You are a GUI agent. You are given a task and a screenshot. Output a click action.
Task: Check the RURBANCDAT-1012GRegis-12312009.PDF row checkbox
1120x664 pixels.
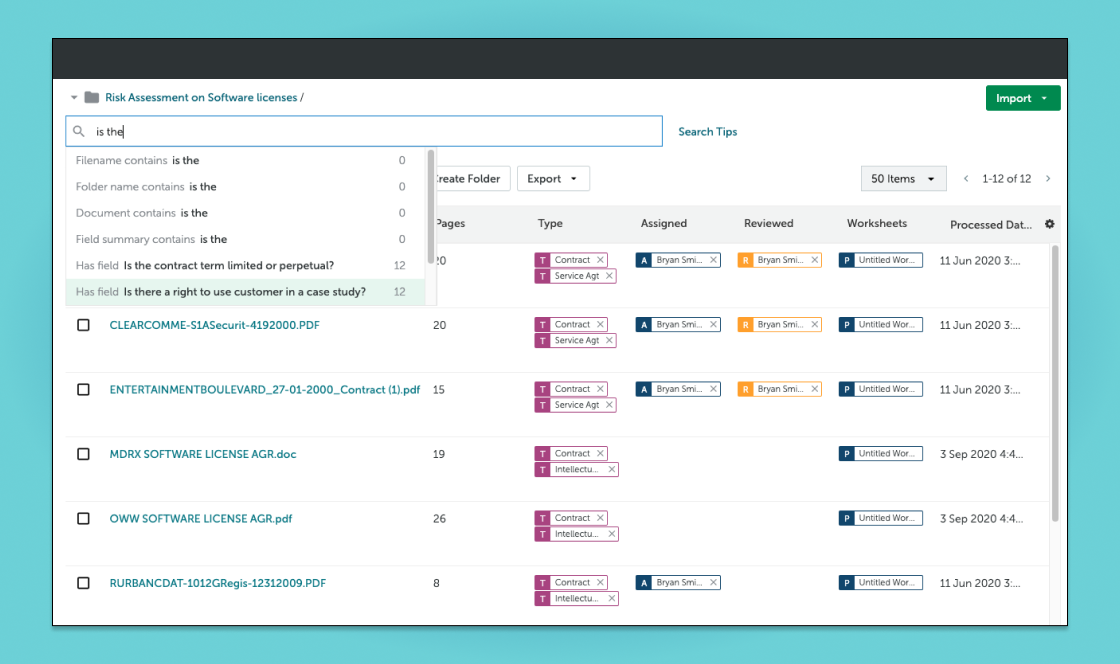pos(84,583)
